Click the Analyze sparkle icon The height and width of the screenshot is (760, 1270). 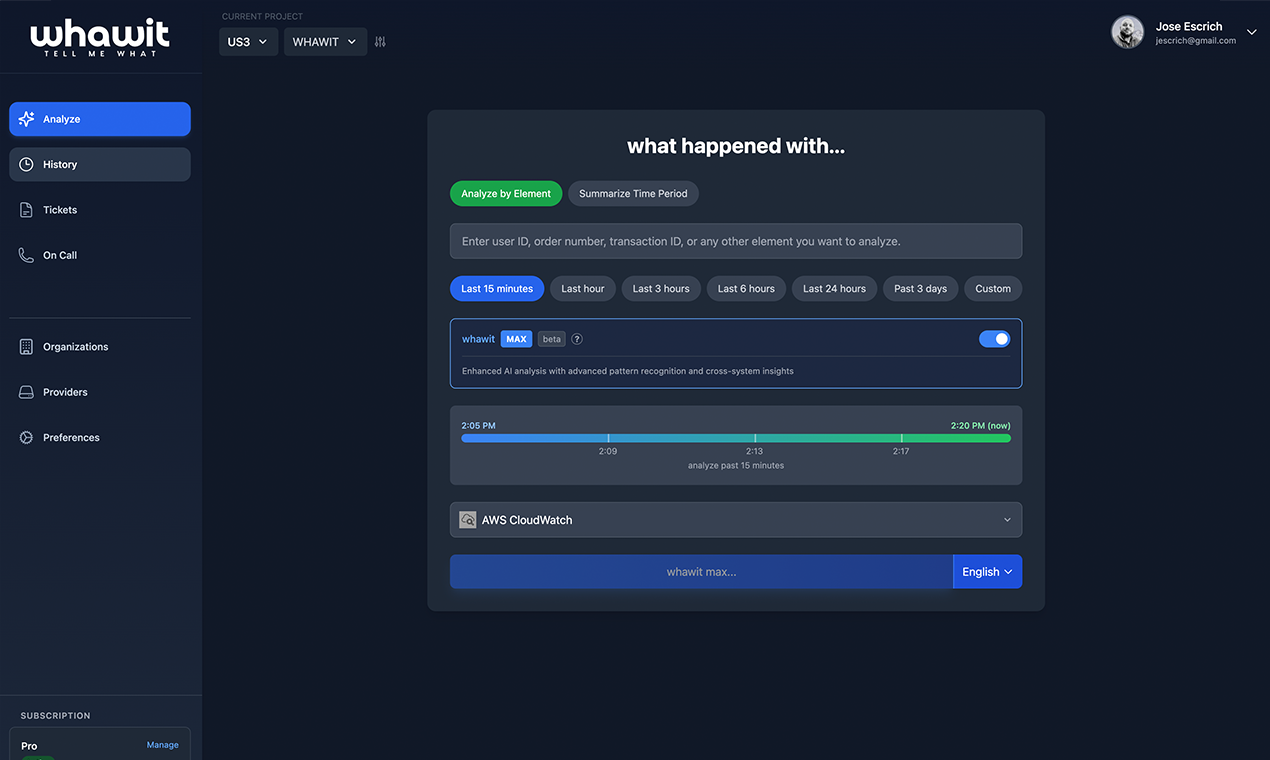27,119
